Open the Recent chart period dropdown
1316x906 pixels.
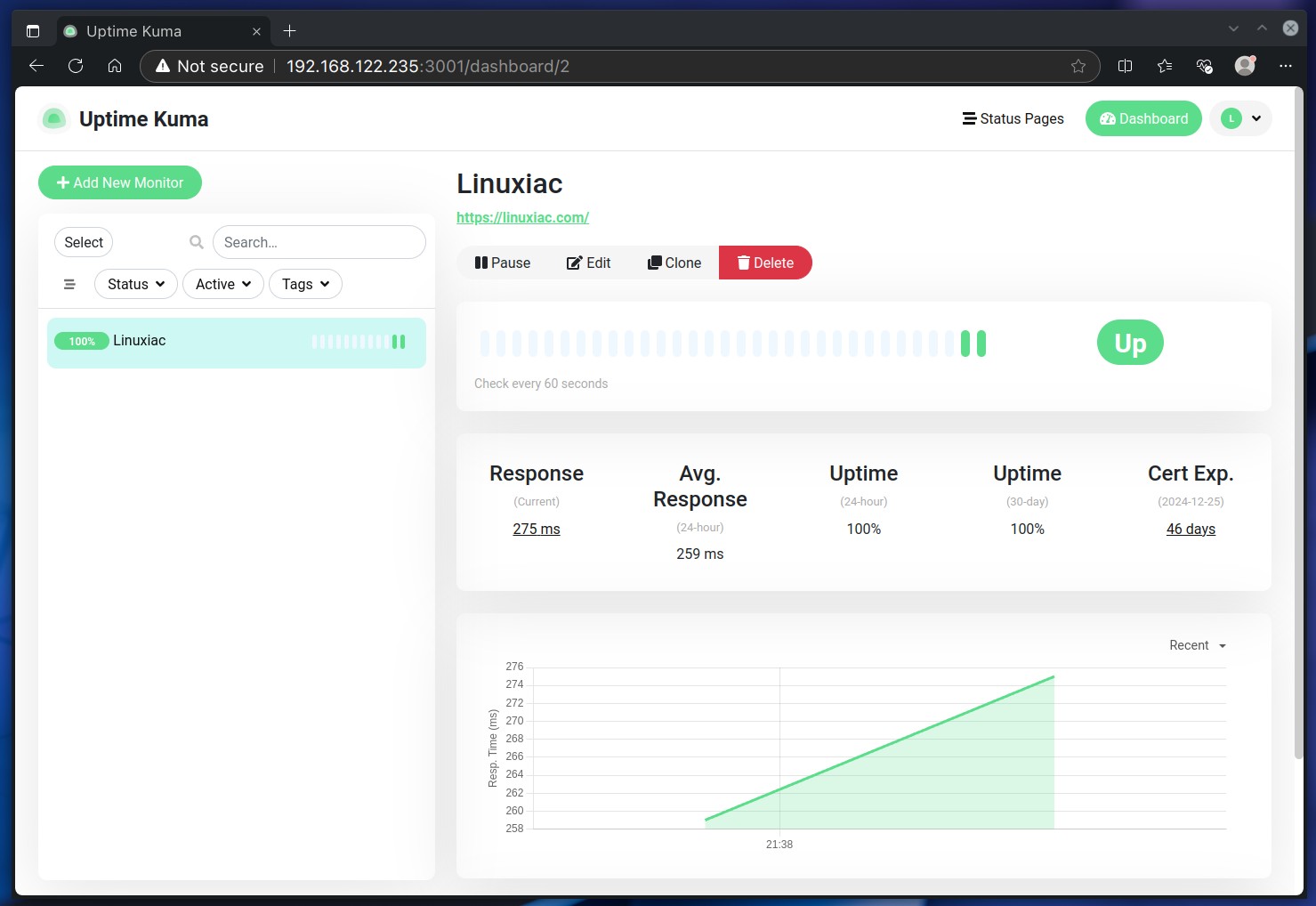click(1198, 645)
